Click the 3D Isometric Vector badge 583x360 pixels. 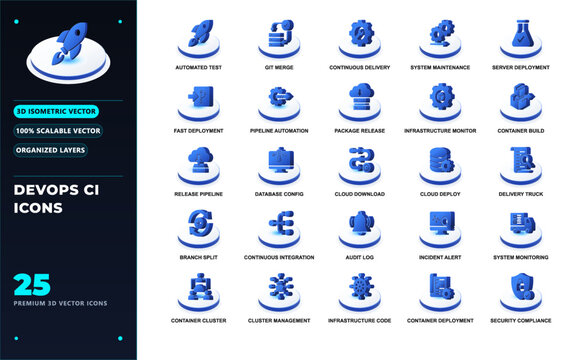coord(56,111)
